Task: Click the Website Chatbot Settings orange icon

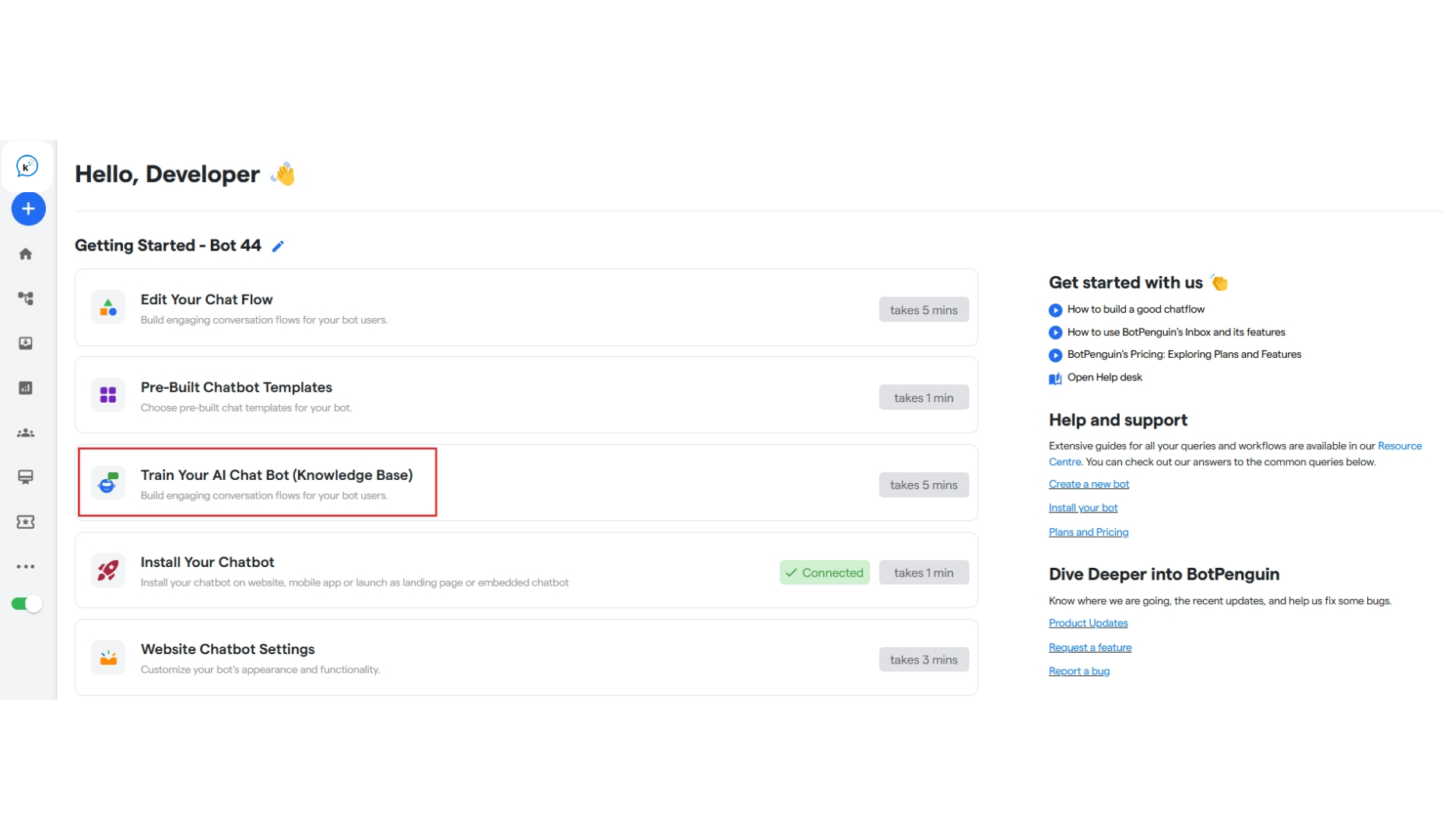Action: (108, 658)
